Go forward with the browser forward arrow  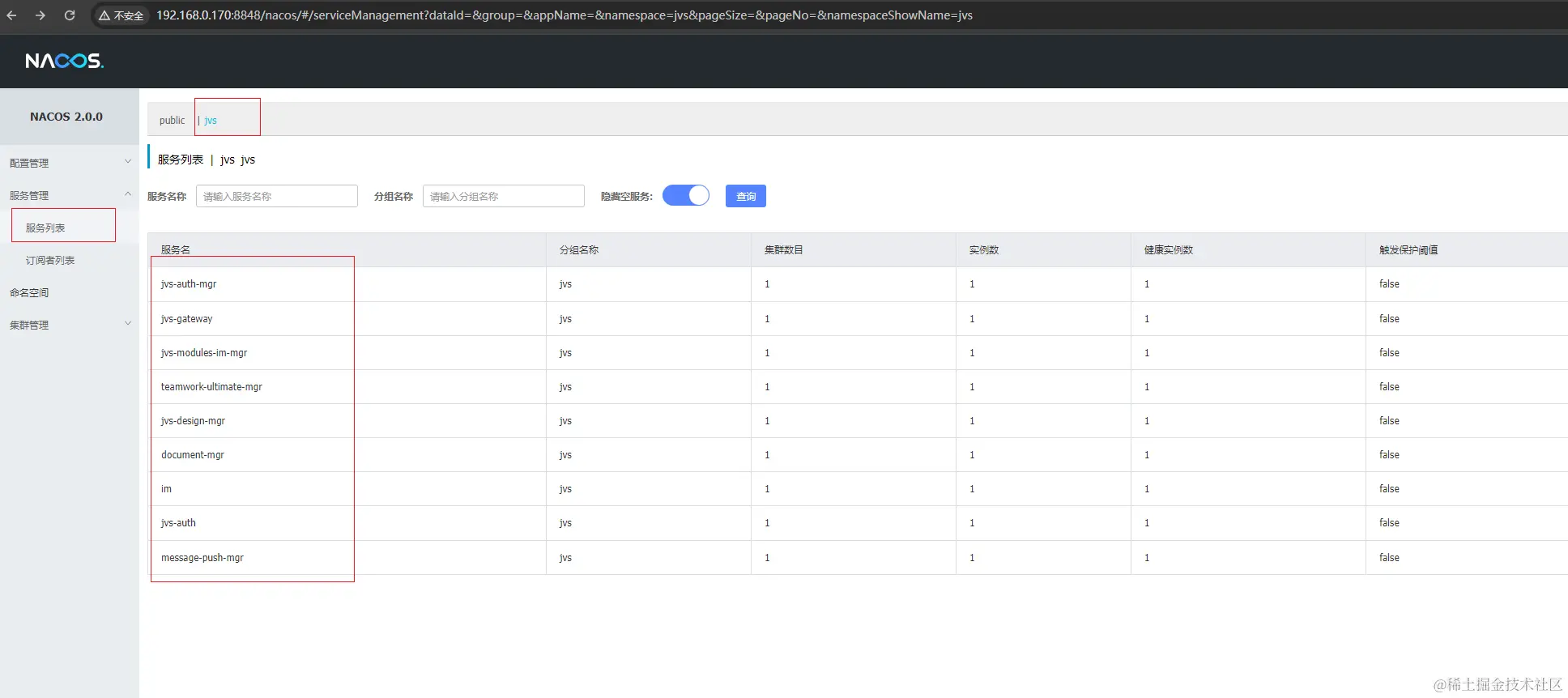point(40,15)
